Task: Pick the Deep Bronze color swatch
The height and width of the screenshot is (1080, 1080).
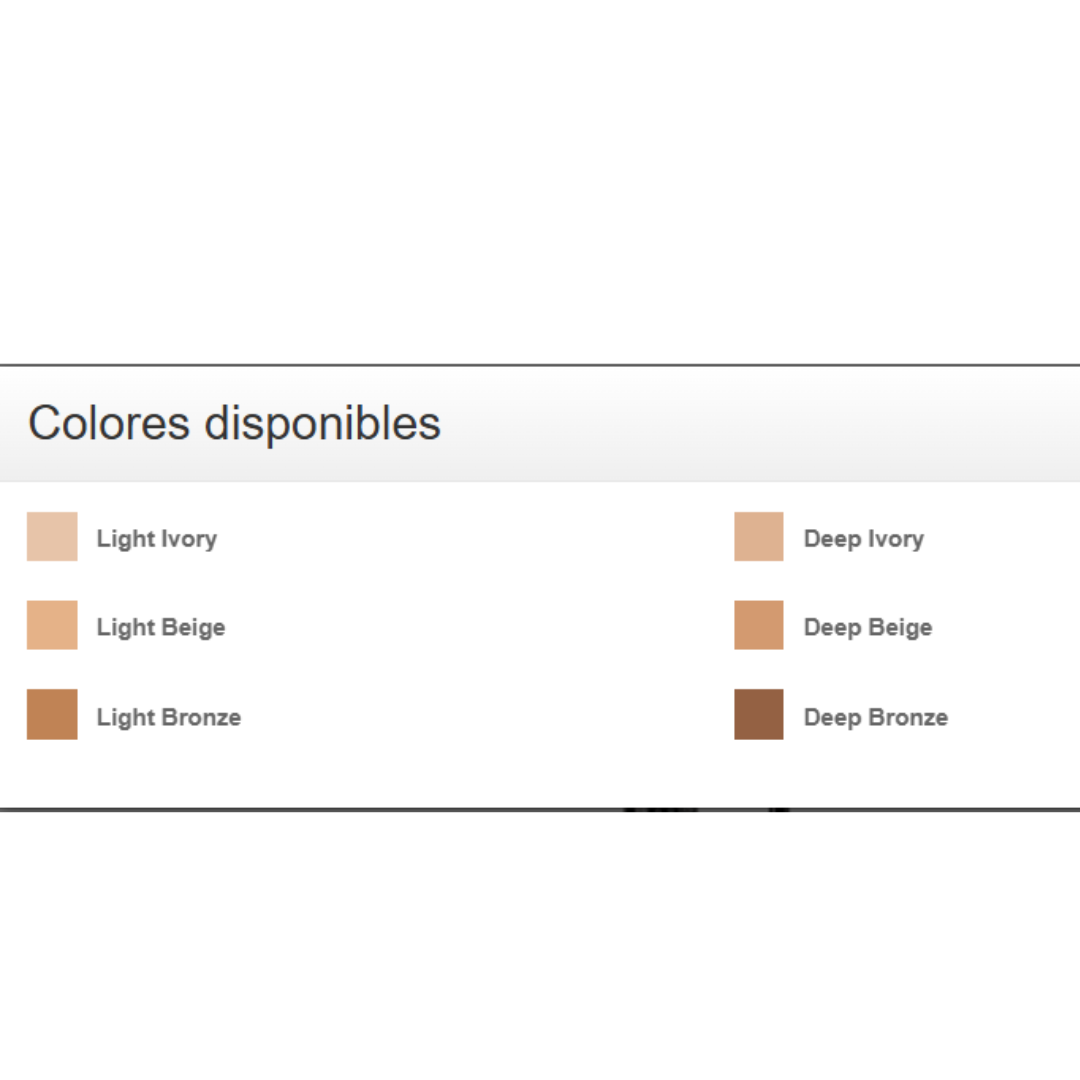Action: pos(758,714)
